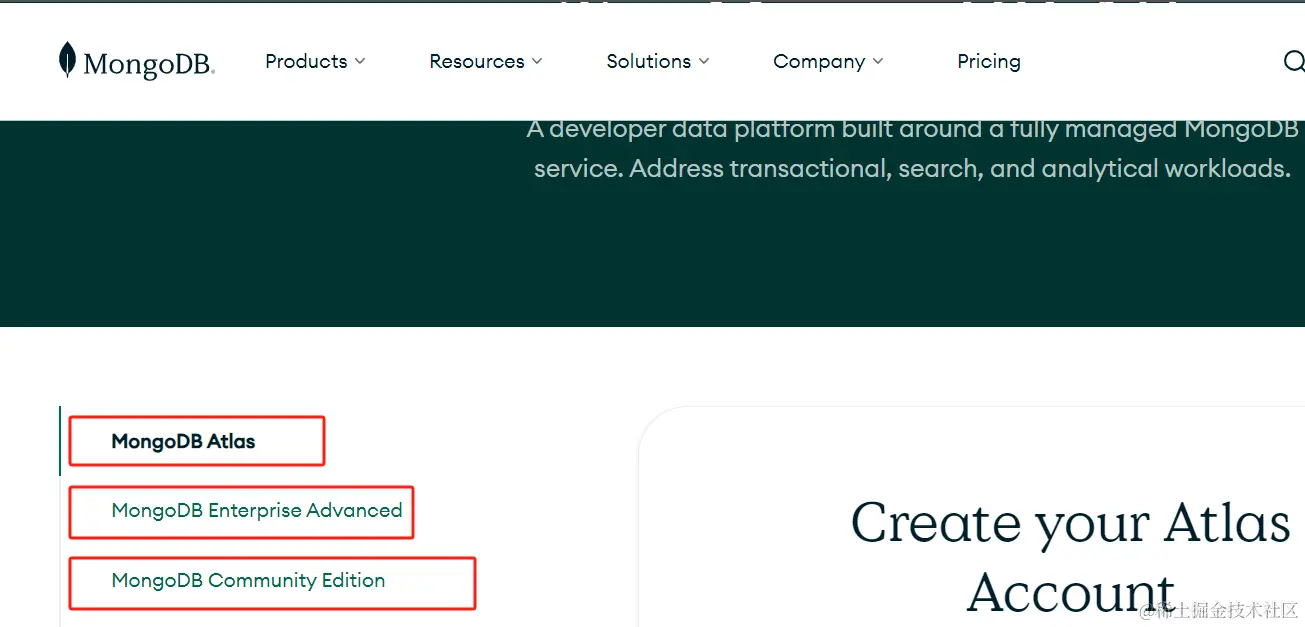The width and height of the screenshot is (1305, 627).
Task: Select MongoDB Community Edition option
Action: pyautogui.click(x=248, y=580)
